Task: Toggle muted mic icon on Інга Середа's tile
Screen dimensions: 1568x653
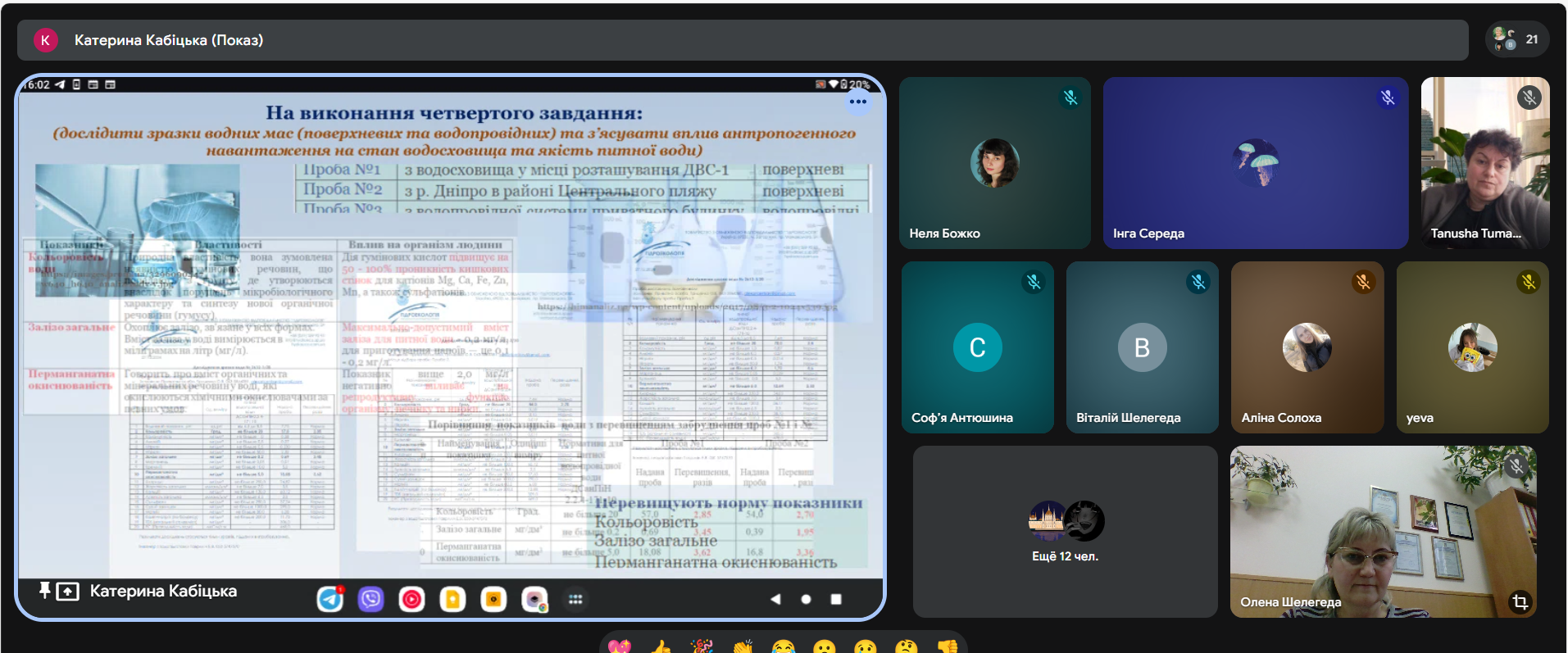Action: tap(1388, 97)
